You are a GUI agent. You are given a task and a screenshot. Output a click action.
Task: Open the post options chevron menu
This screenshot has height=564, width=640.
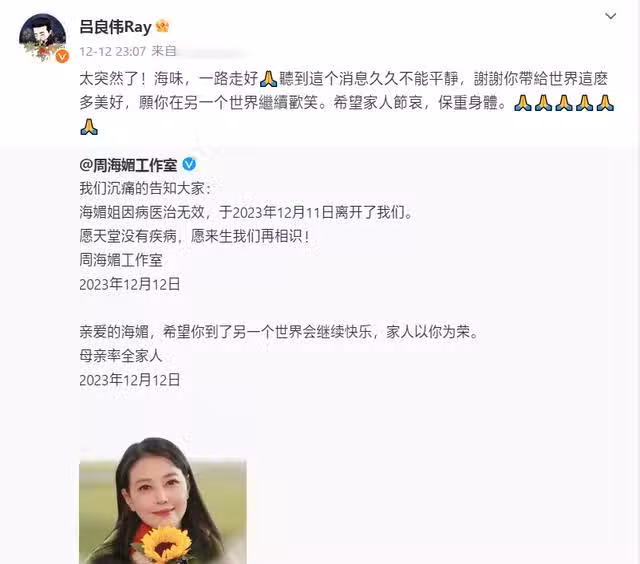click(610, 16)
